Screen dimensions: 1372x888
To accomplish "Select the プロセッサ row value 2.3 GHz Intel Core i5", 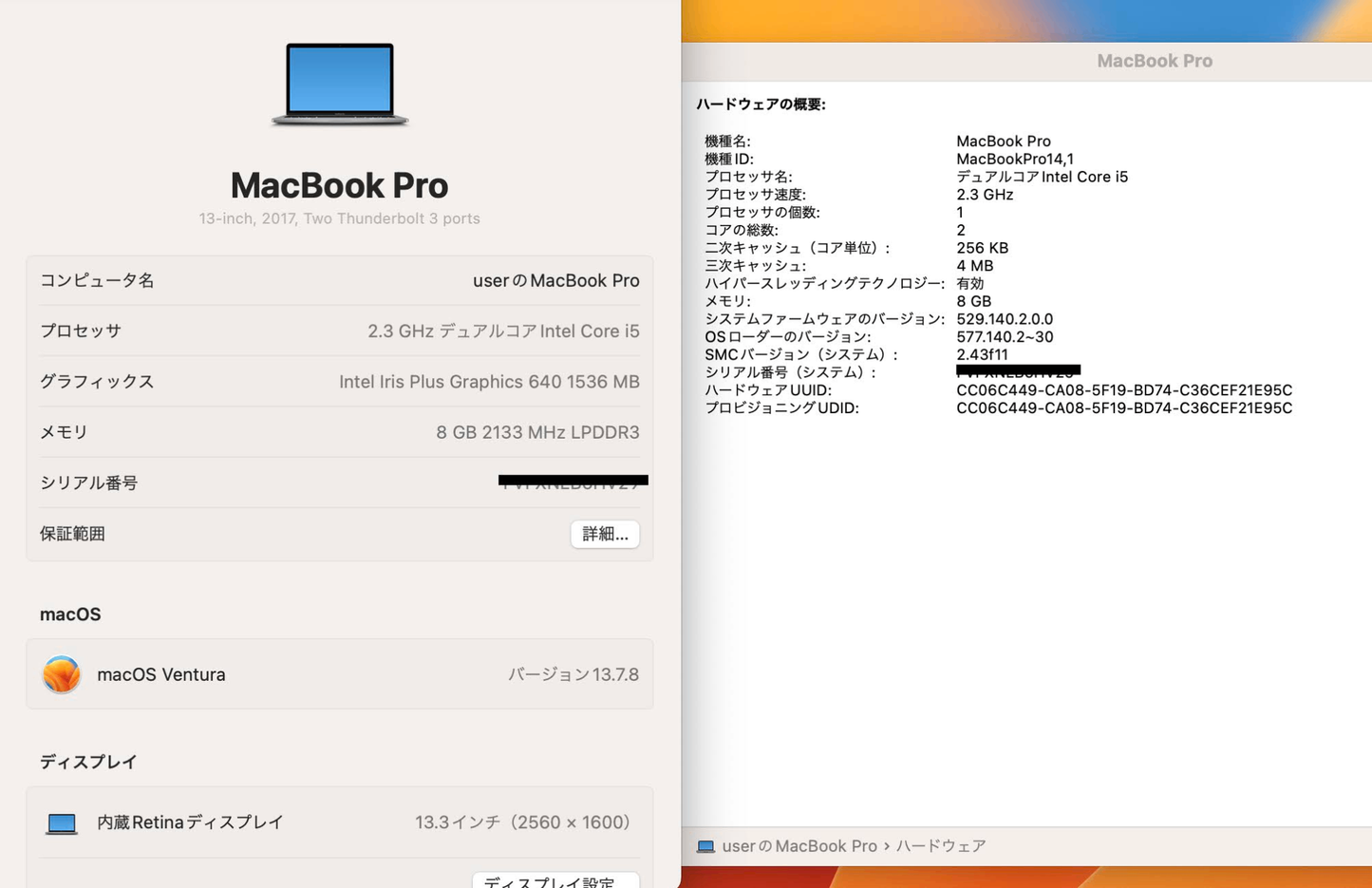I will coord(503,331).
